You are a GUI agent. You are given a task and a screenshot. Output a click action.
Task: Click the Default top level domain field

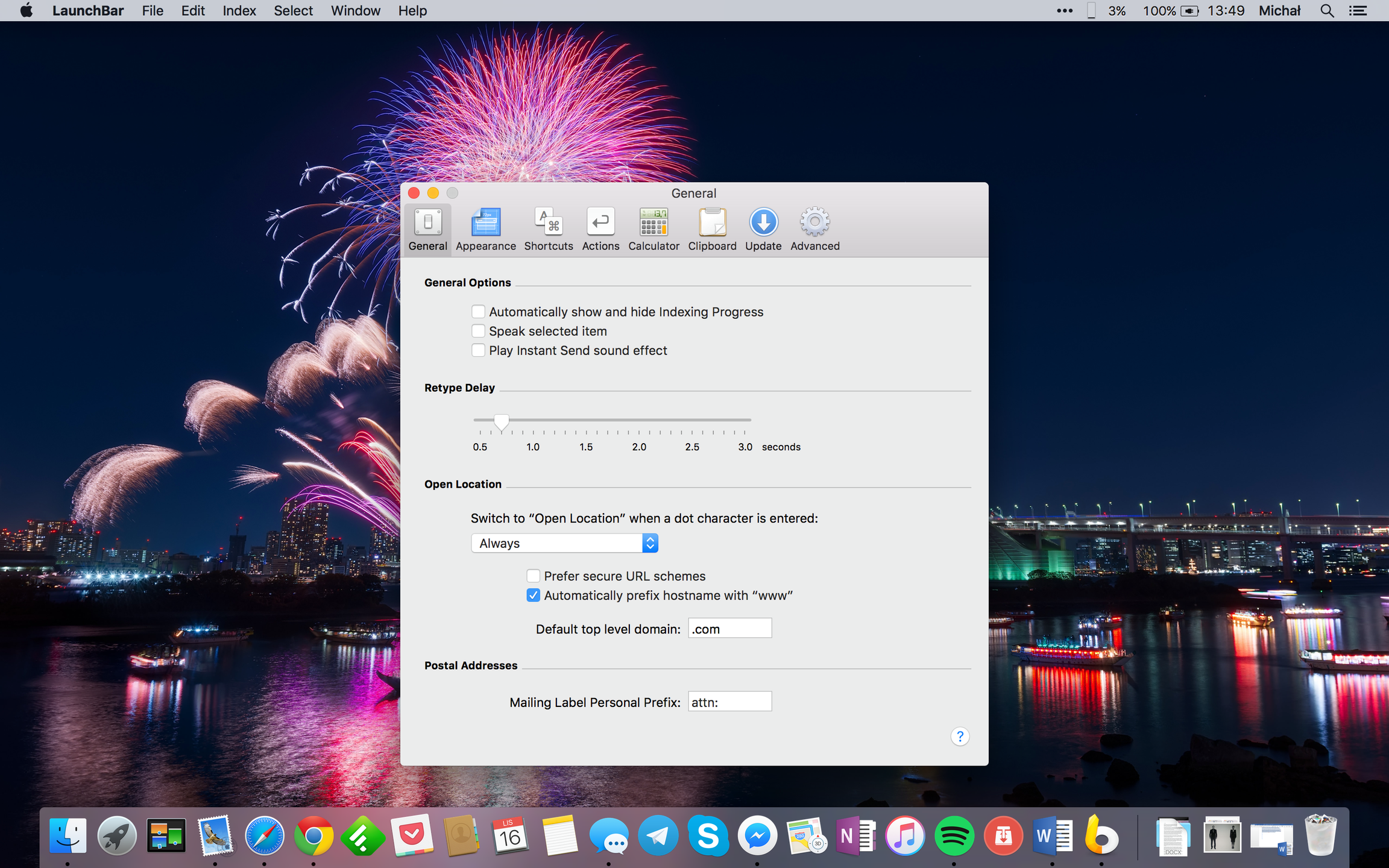pyautogui.click(x=729, y=629)
